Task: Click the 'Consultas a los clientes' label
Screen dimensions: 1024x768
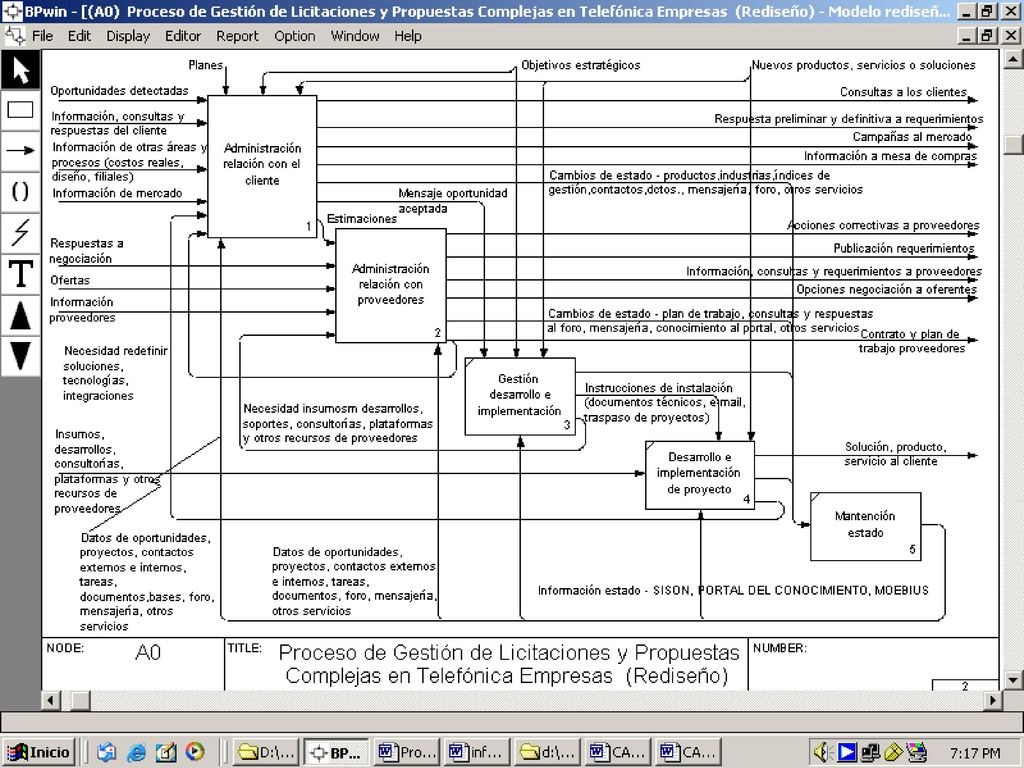Action: 903,92
